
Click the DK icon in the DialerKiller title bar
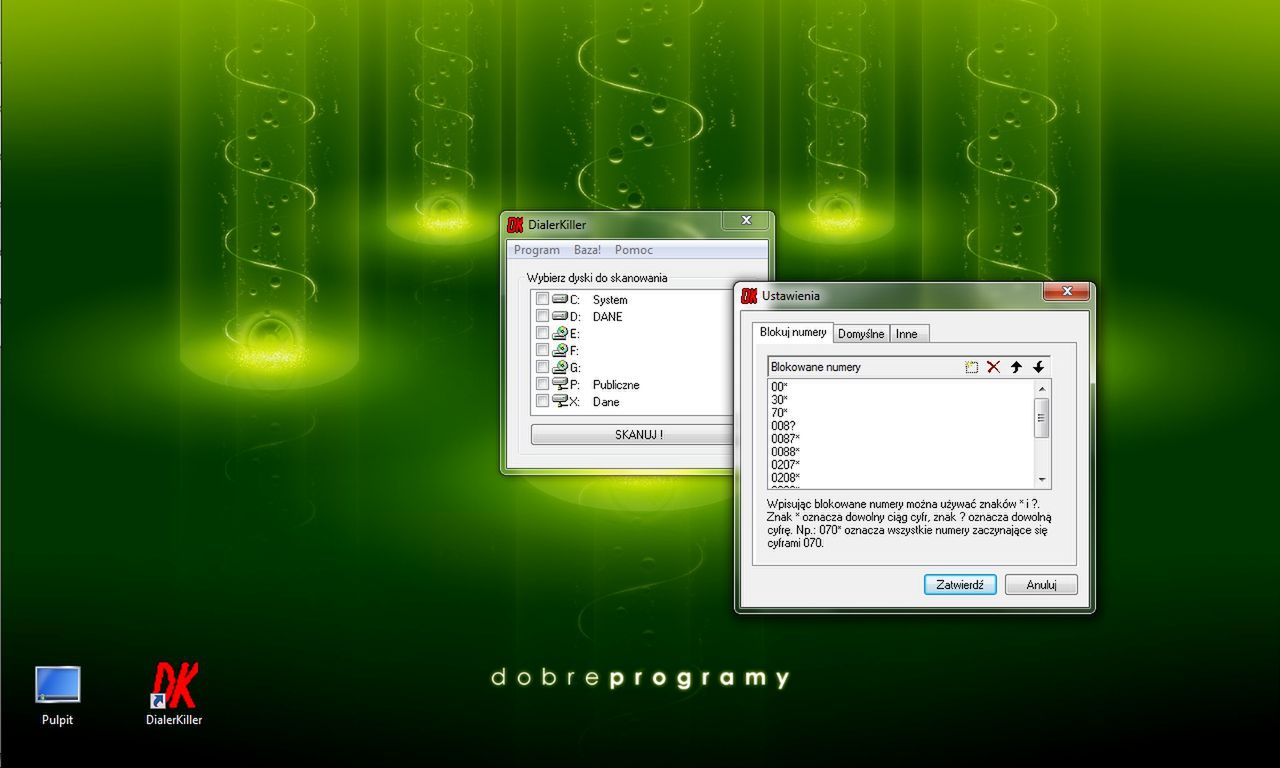515,225
